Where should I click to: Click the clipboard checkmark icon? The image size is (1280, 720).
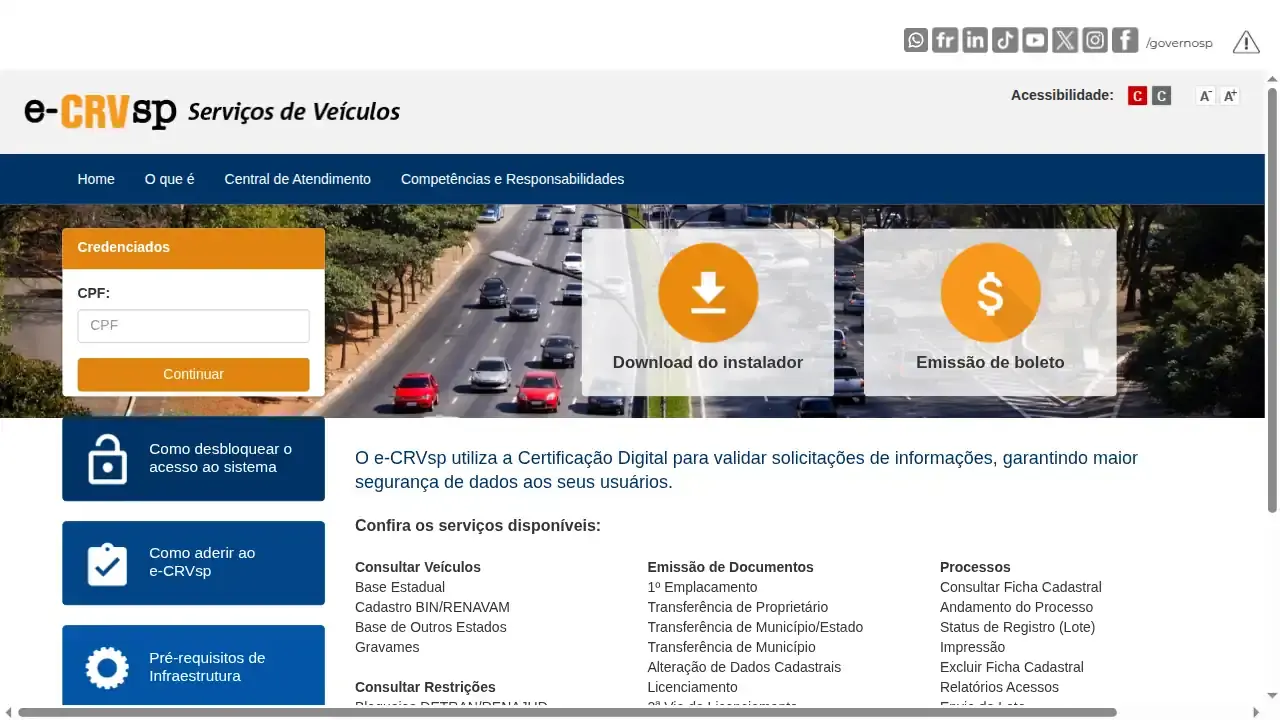click(x=107, y=564)
